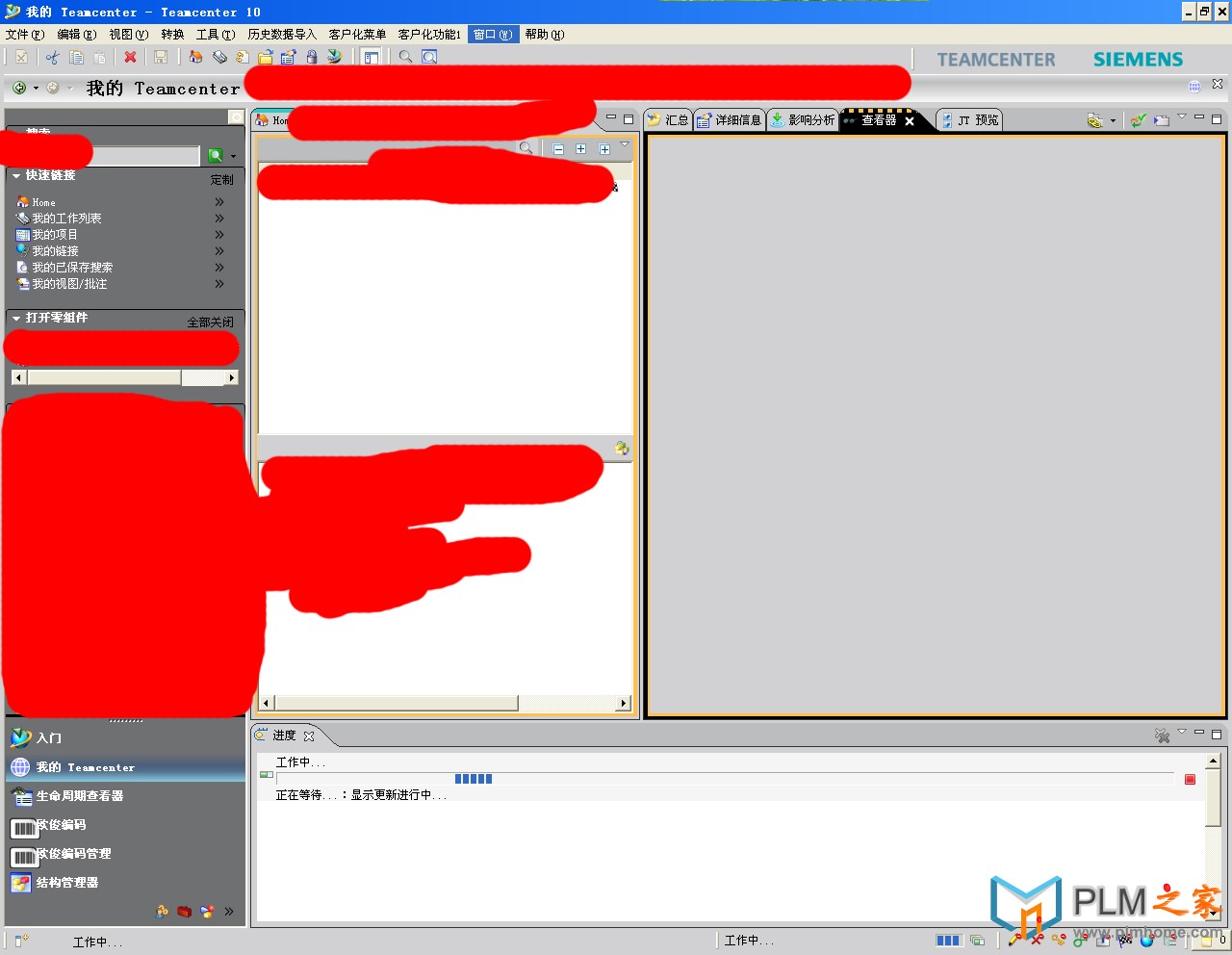
Task: Open the 入门 application
Action: pos(125,738)
